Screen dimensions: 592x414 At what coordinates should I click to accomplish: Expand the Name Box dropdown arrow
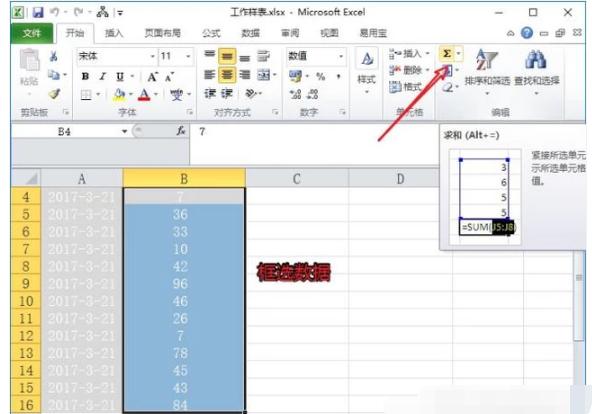124,131
